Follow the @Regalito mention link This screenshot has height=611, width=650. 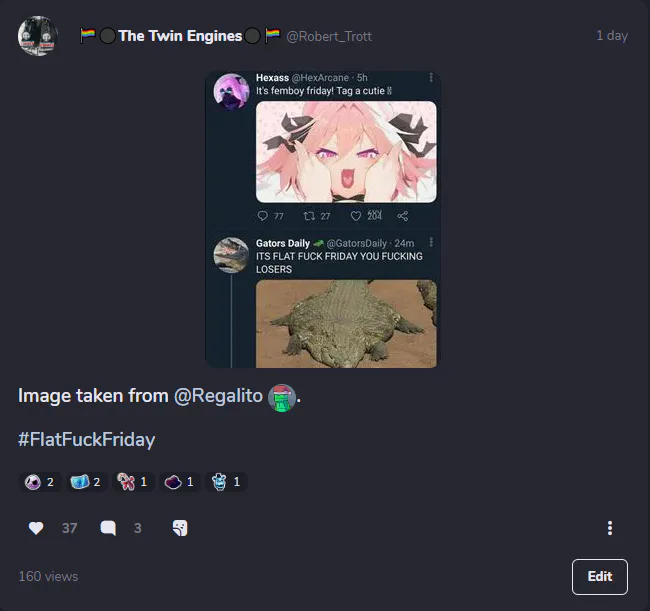pyautogui.click(x=218, y=395)
